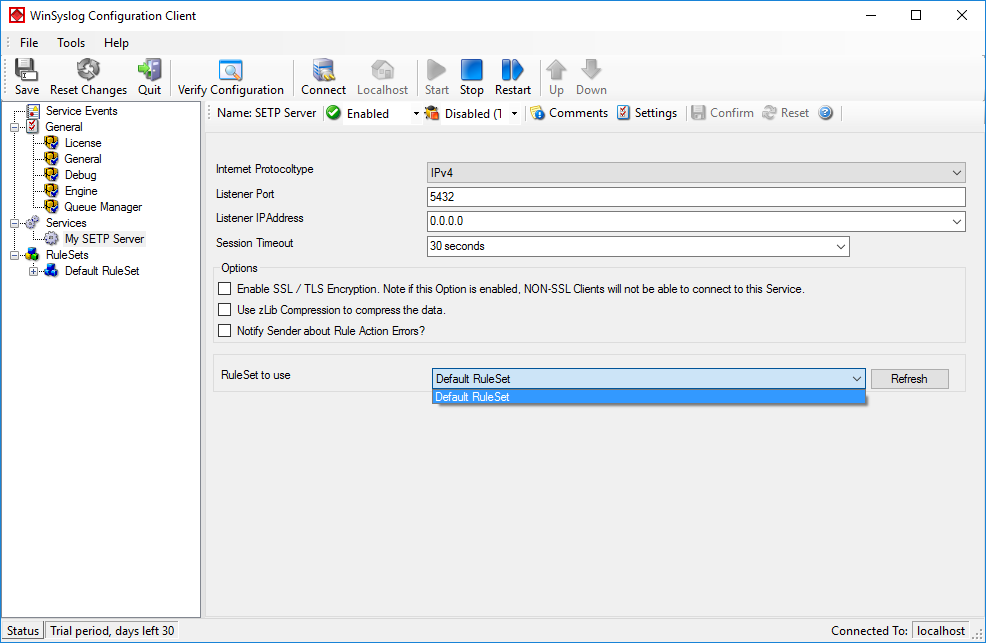Select the top-level General tree node

[x=64, y=127]
